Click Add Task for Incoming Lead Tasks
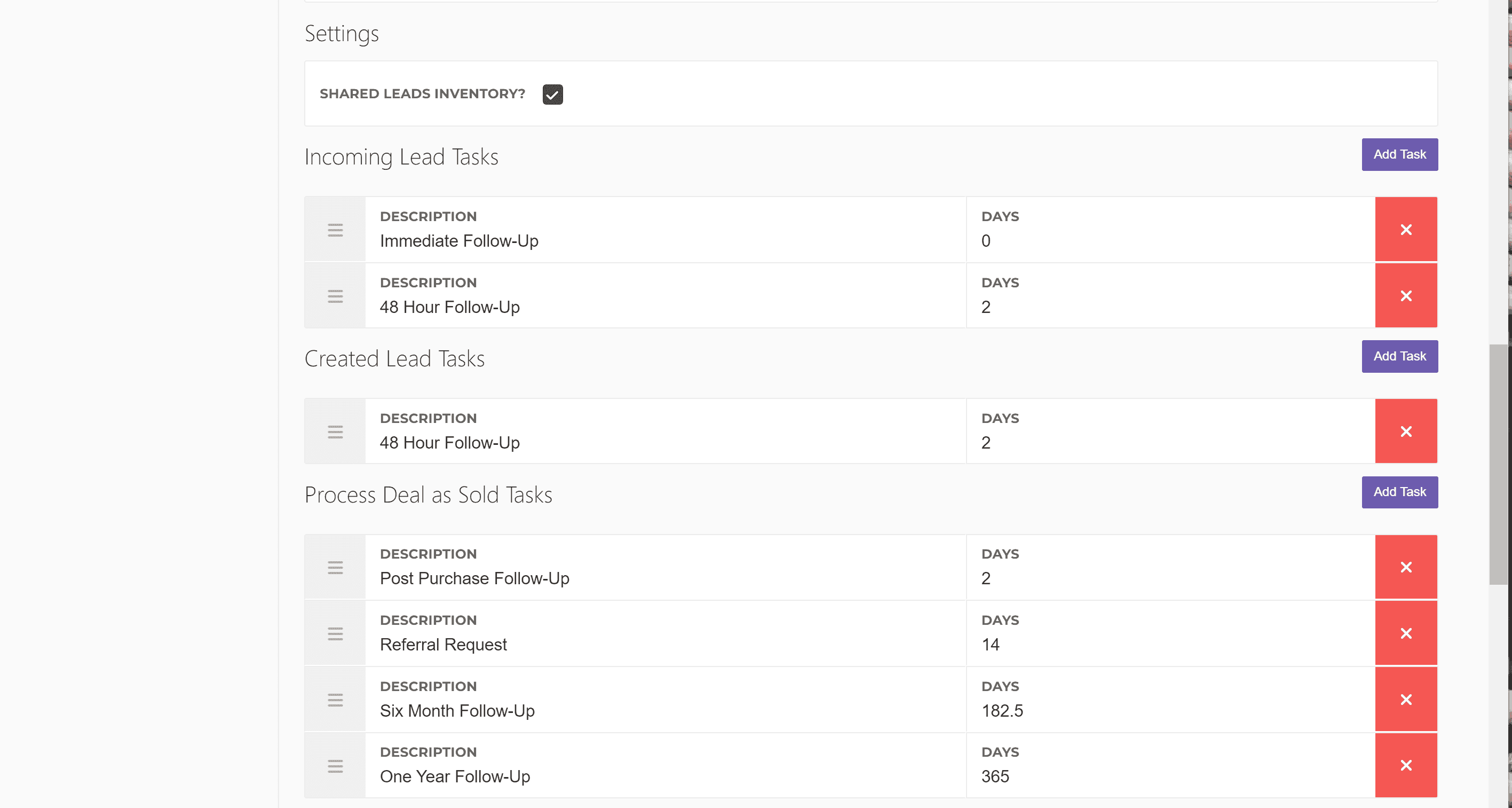1512x808 pixels. [x=1399, y=154]
